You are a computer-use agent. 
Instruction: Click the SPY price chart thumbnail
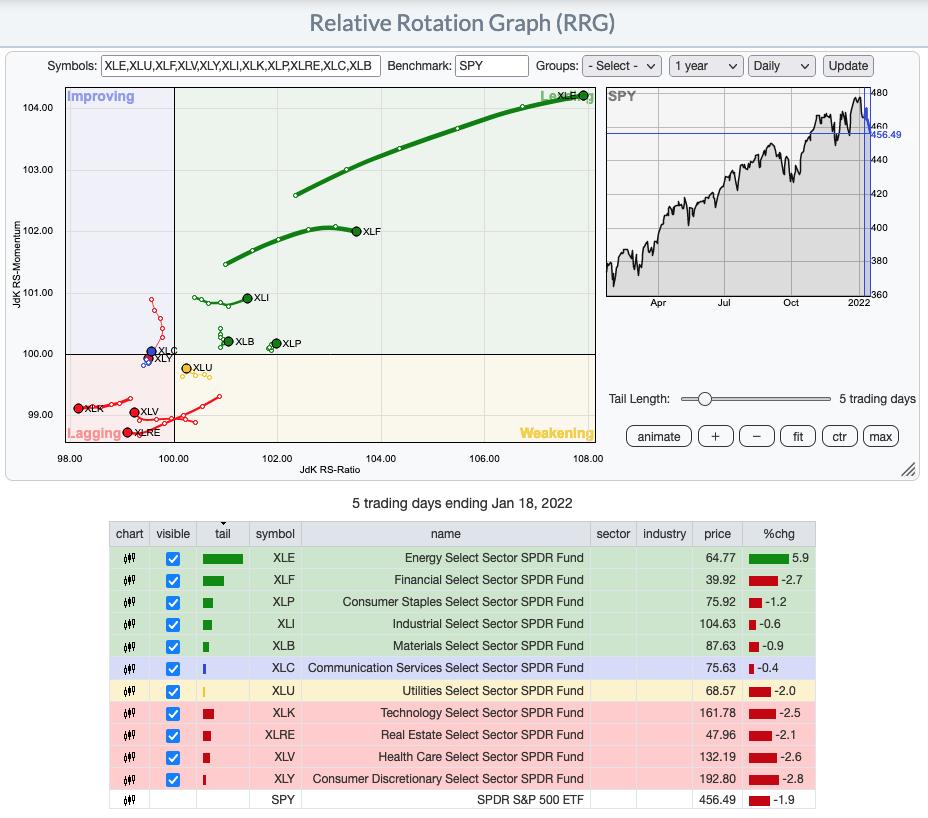(x=738, y=192)
